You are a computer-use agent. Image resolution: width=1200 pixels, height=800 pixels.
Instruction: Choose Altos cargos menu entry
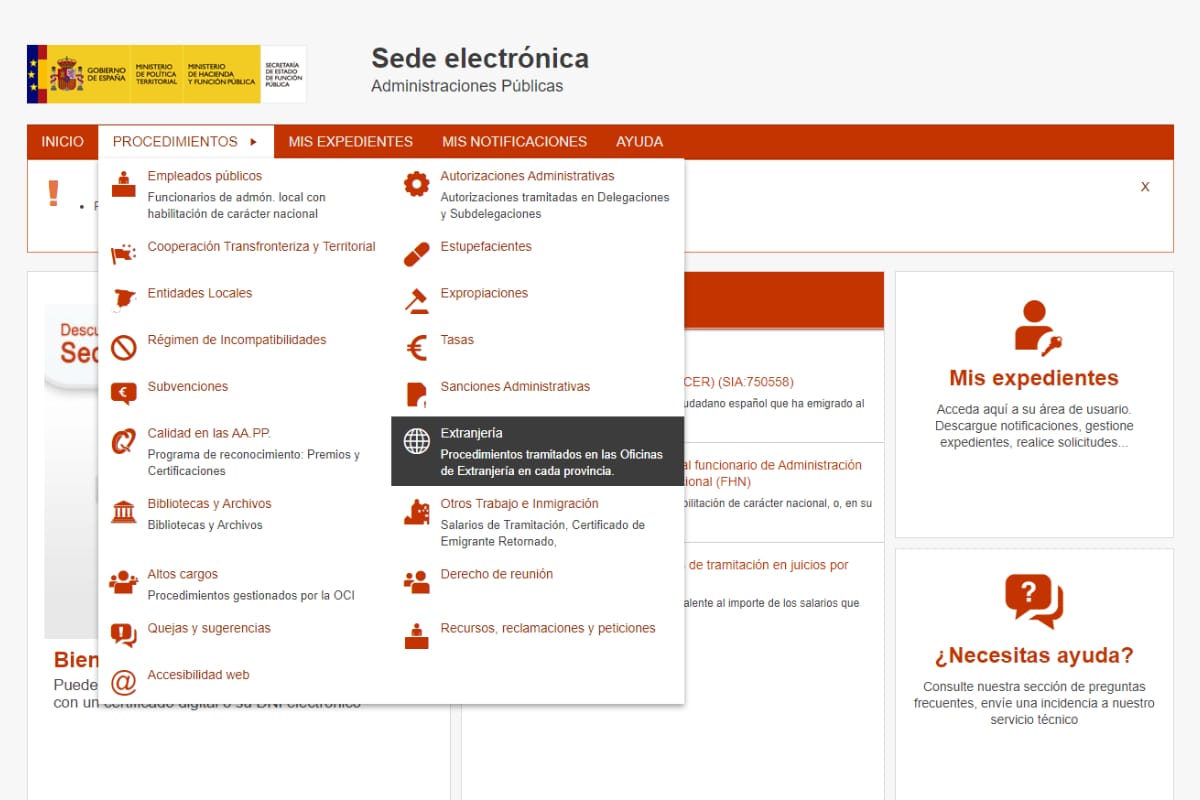pos(182,574)
